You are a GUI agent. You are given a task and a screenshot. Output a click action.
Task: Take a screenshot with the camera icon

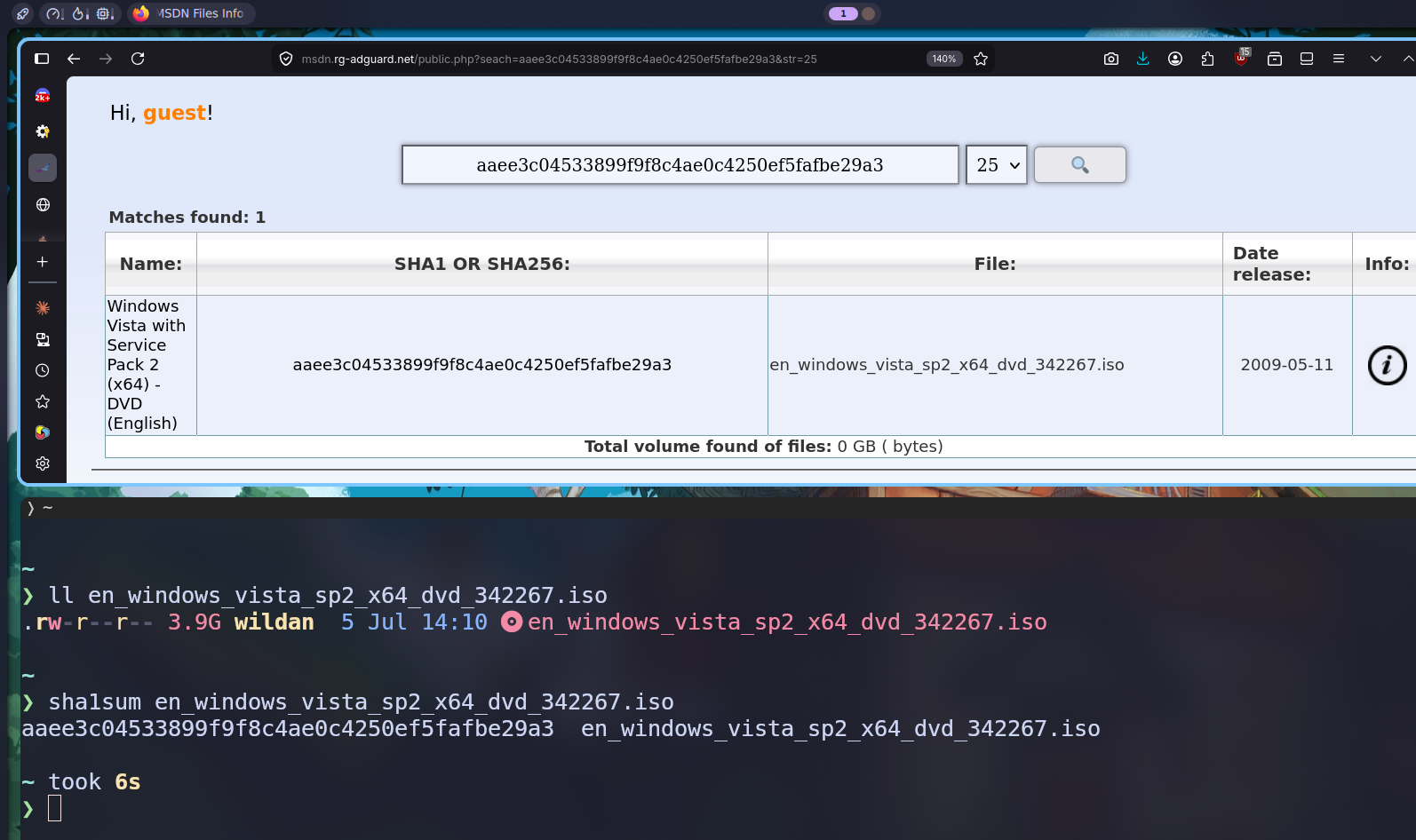[x=1111, y=59]
